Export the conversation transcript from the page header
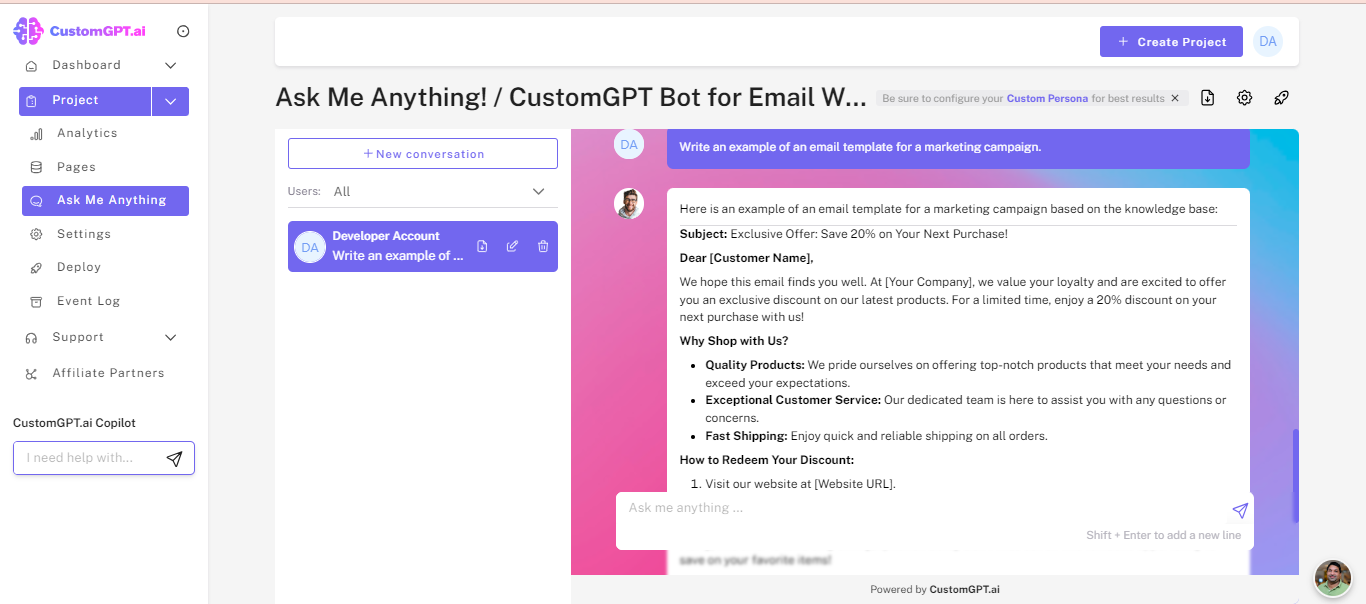Image resolution: width=1366 pixels, height=604 pixels. (x=1207, y=97)
